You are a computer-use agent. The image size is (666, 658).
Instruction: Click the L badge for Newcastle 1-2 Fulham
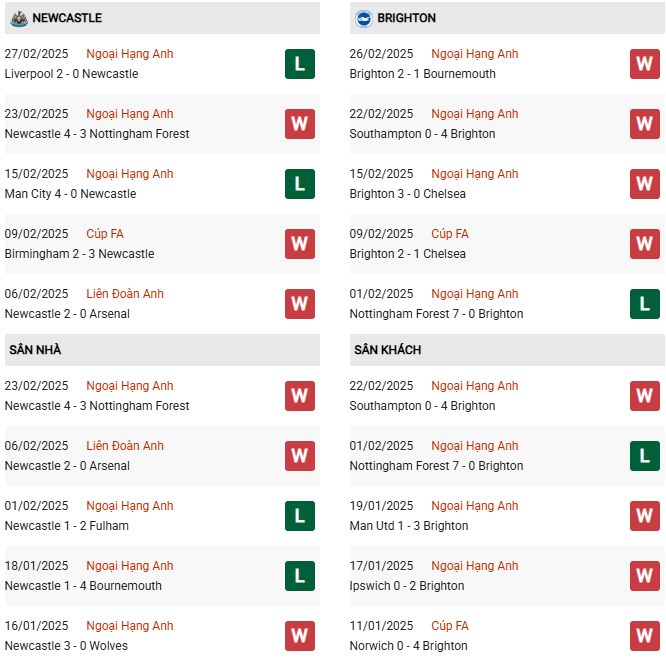pyautogui.click(x=300, y=516)
